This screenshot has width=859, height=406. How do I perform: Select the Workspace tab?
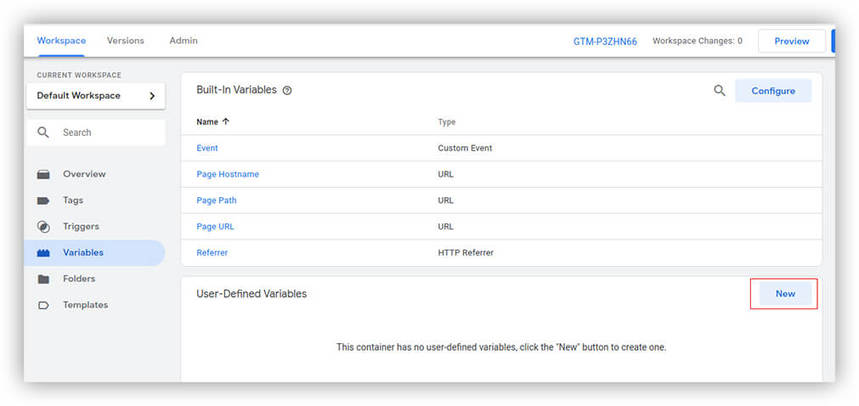pyautogui.click(x=61, y=41)
